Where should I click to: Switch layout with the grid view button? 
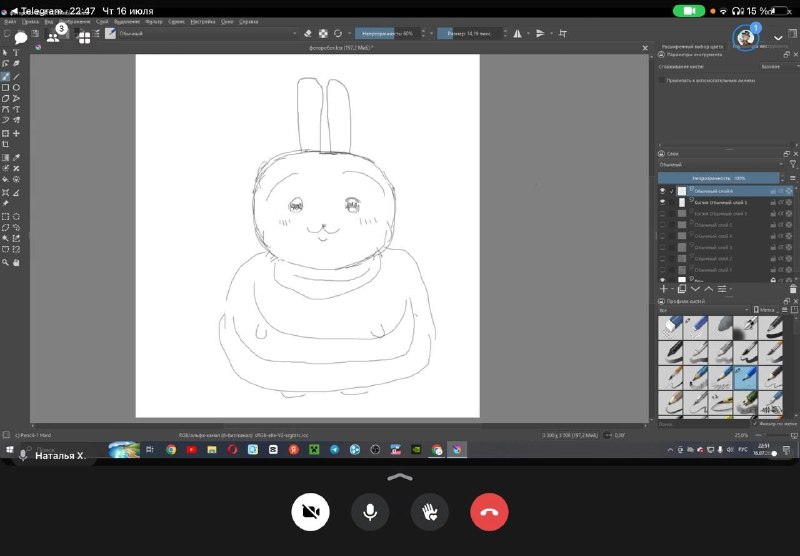pyautogui.click(x=85, y=37)
